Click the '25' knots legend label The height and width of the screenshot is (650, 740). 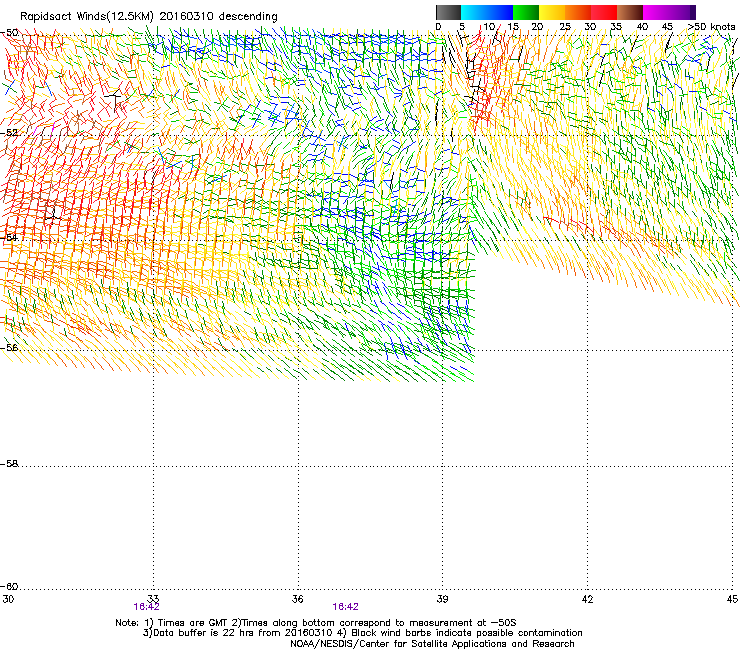coord(565,27)
